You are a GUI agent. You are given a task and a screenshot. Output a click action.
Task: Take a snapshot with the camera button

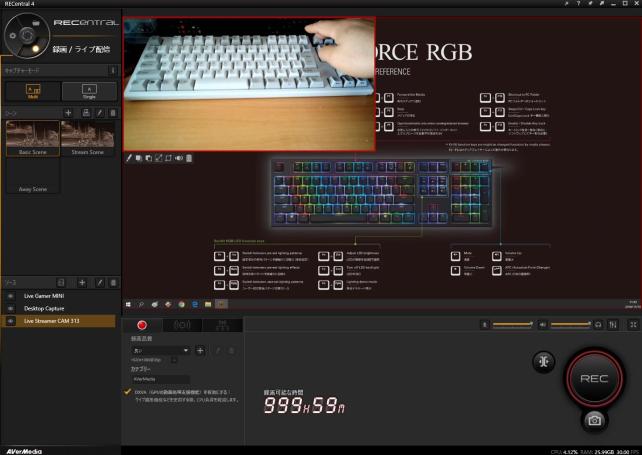[595, 420]
